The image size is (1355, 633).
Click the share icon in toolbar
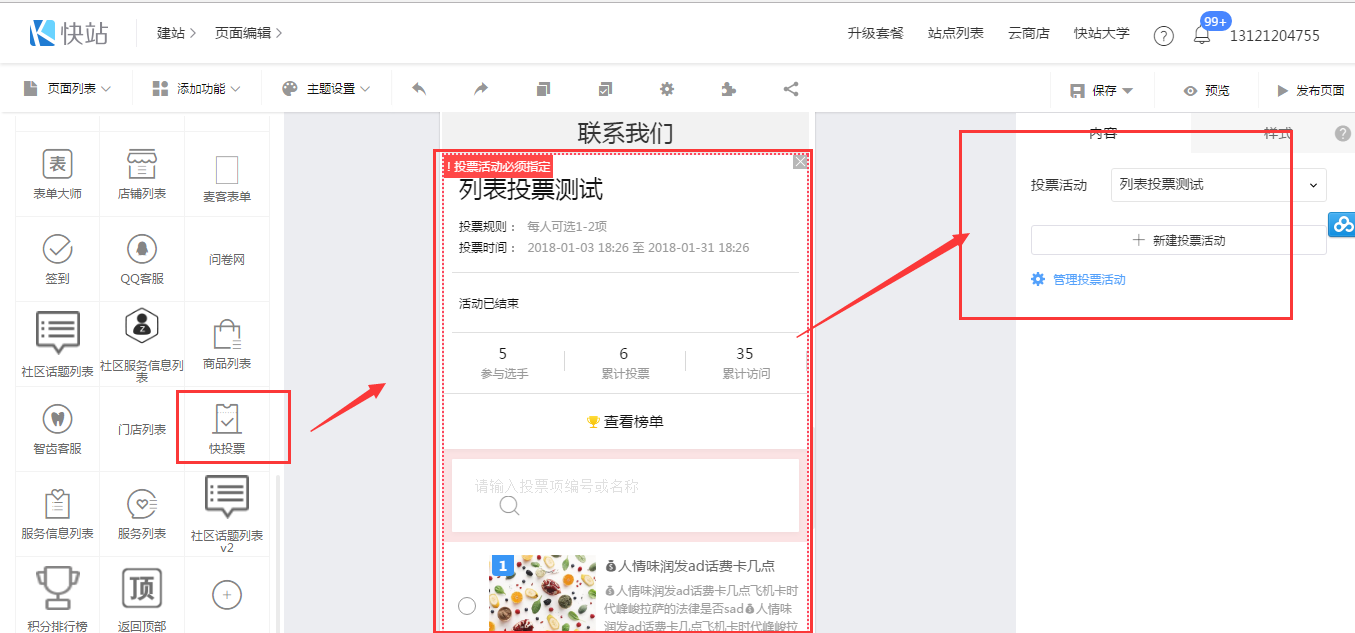pos(791,89)
